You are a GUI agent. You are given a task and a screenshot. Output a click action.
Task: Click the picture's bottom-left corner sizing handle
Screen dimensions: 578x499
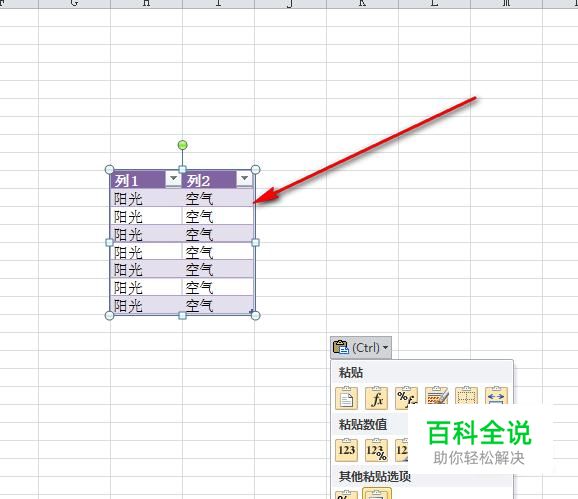click(x=109, y=315)
